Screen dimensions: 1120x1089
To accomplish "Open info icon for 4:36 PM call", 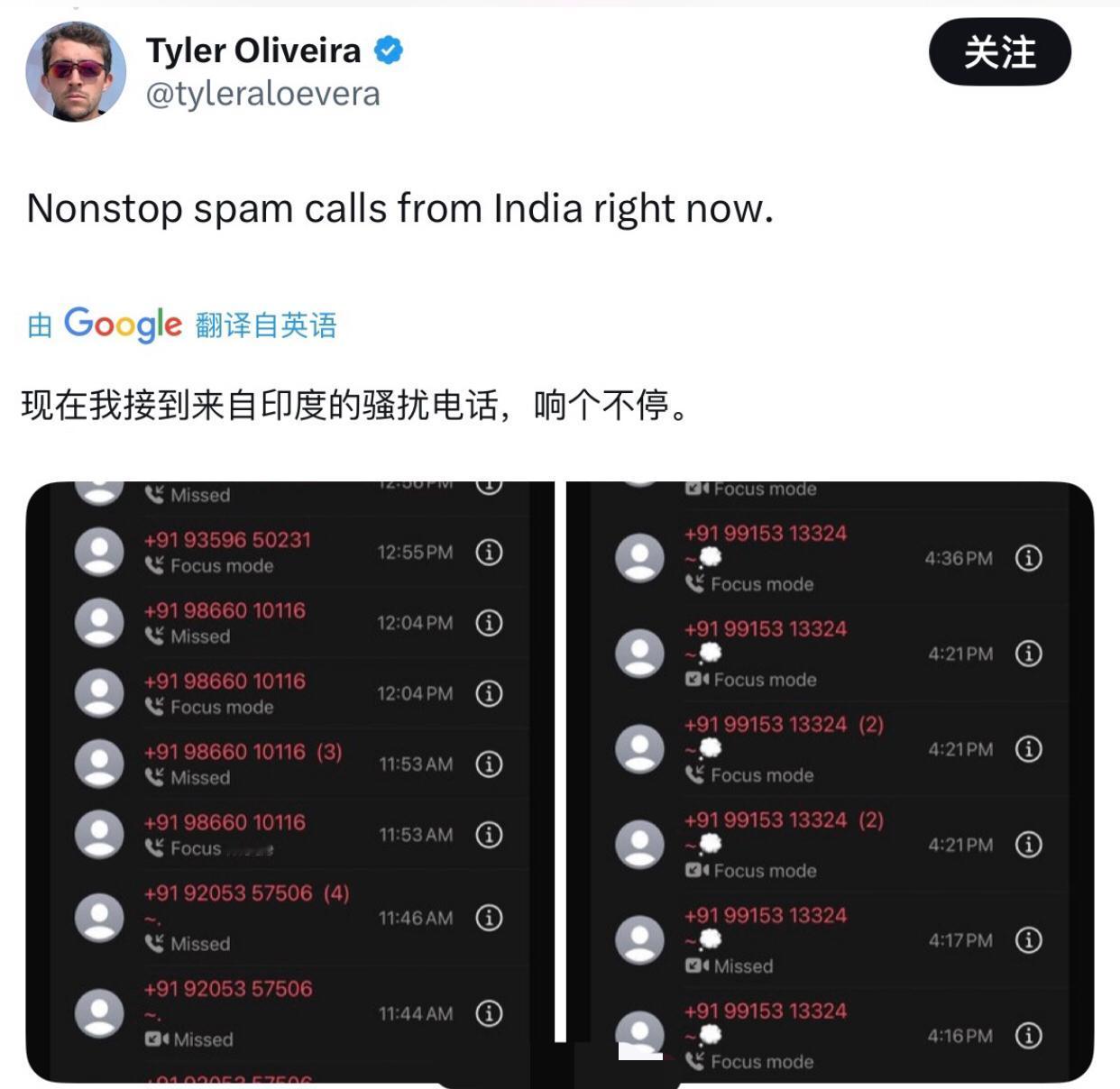I will click(x=1029, y=558).
